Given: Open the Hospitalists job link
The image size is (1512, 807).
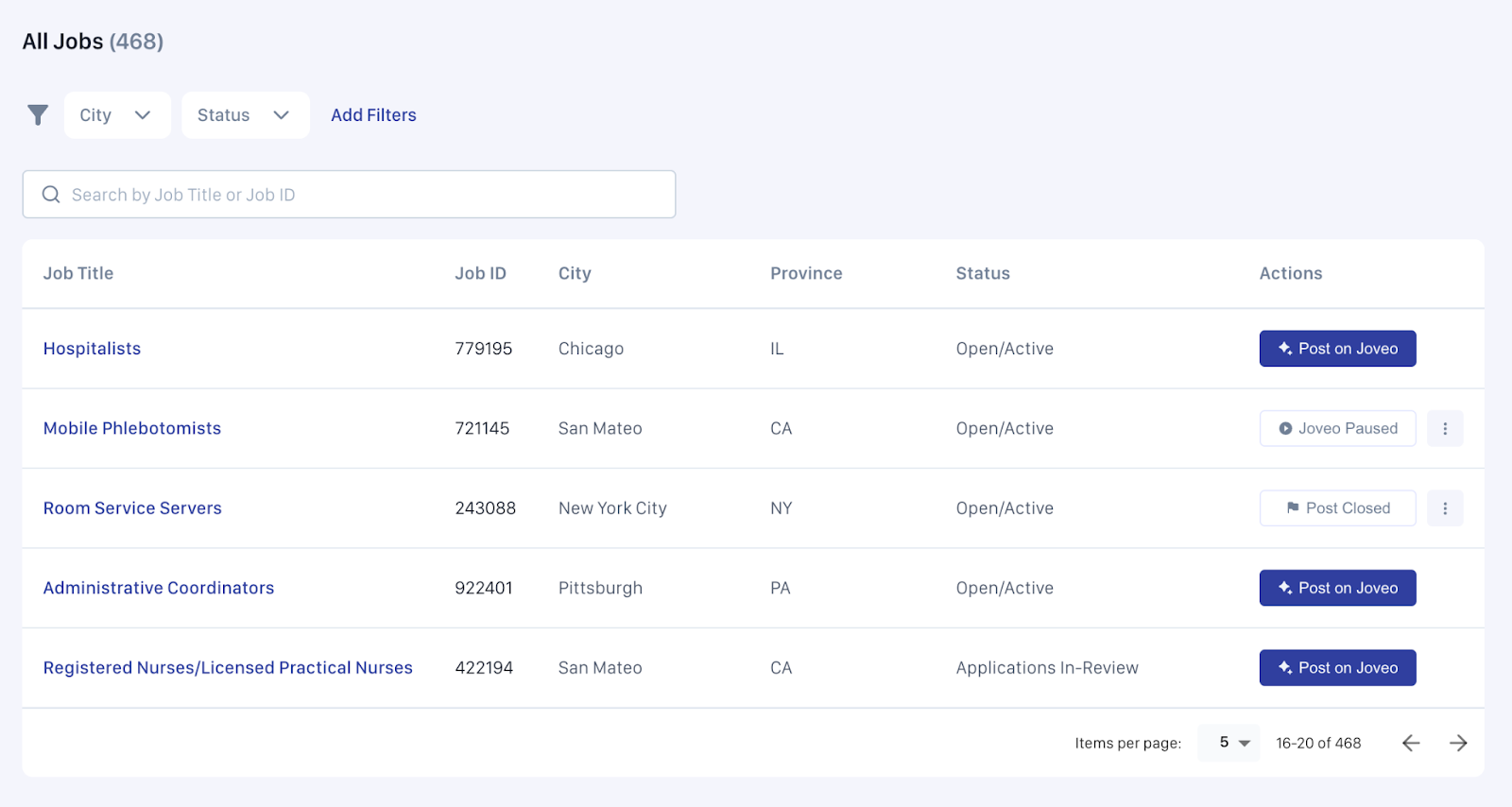Looking at the screenshot, I should 92,349.
